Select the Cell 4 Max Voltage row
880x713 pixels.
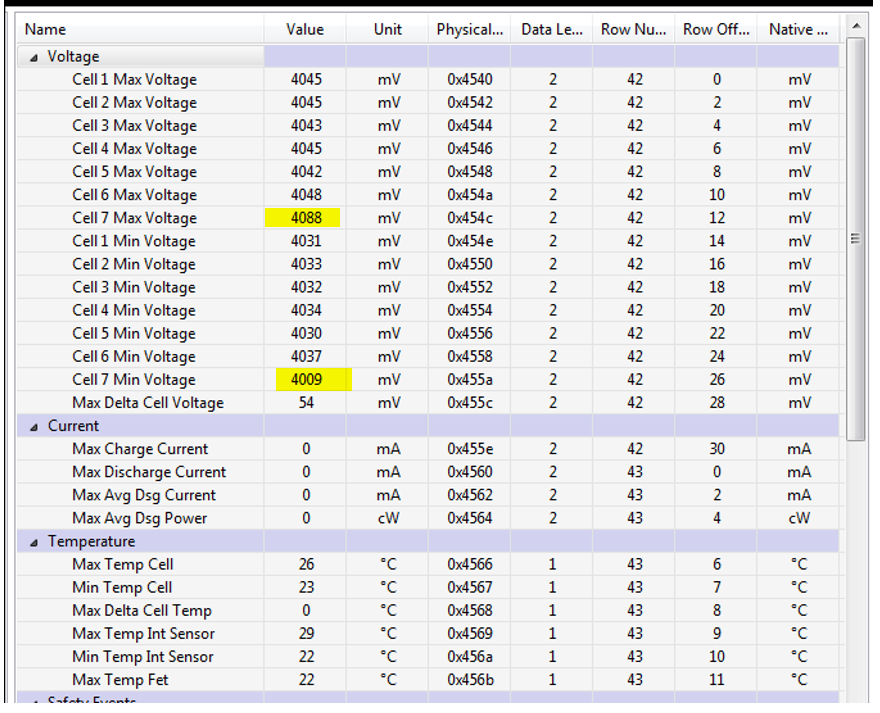pyautogui.click(x=428, y=148)
